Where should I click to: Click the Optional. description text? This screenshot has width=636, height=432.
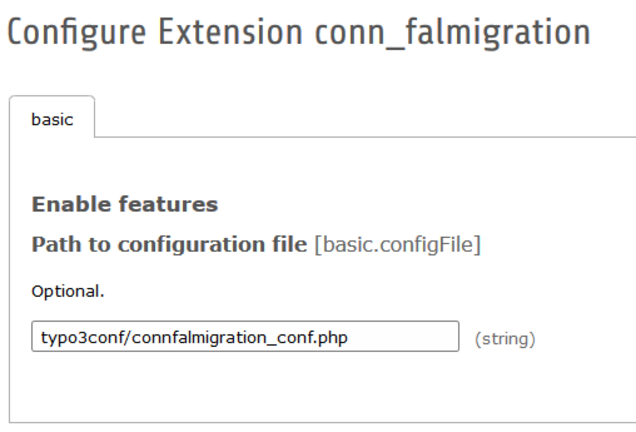click(67, 292)
